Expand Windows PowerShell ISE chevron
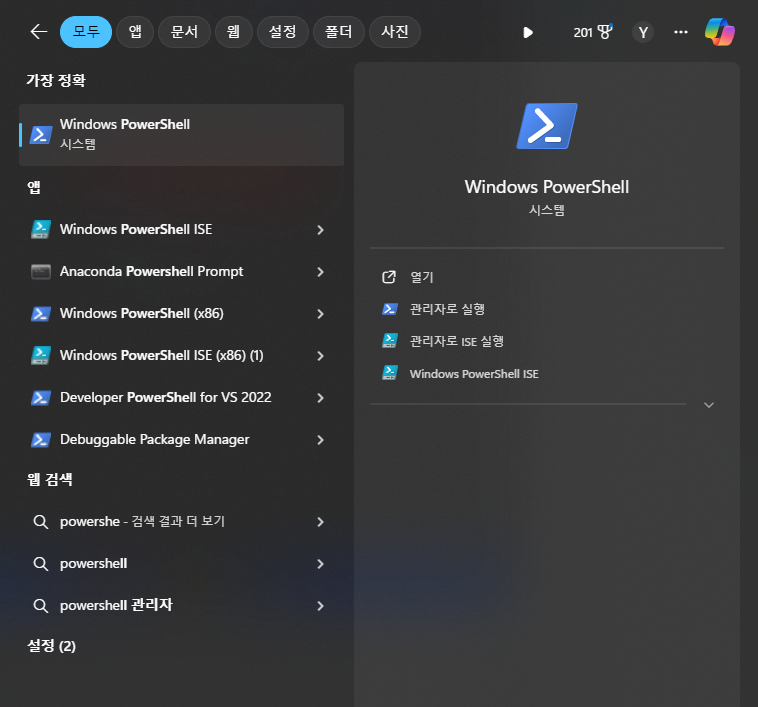Screen dimensions: 758x707 (321, 230)
